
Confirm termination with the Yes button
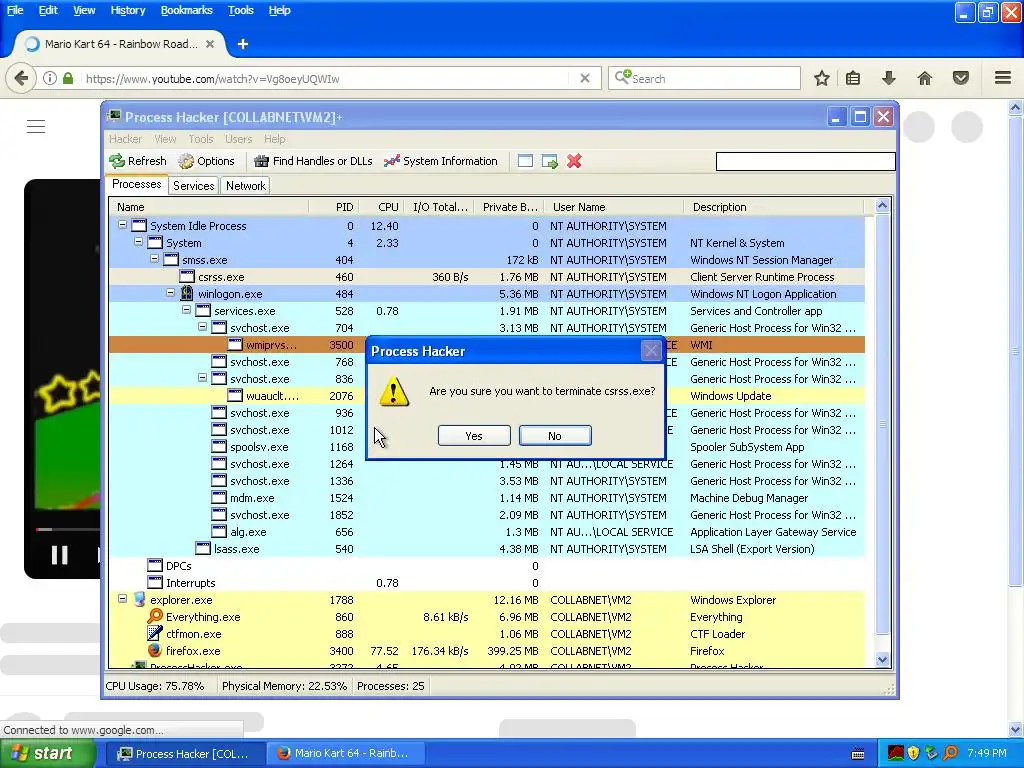474,436
